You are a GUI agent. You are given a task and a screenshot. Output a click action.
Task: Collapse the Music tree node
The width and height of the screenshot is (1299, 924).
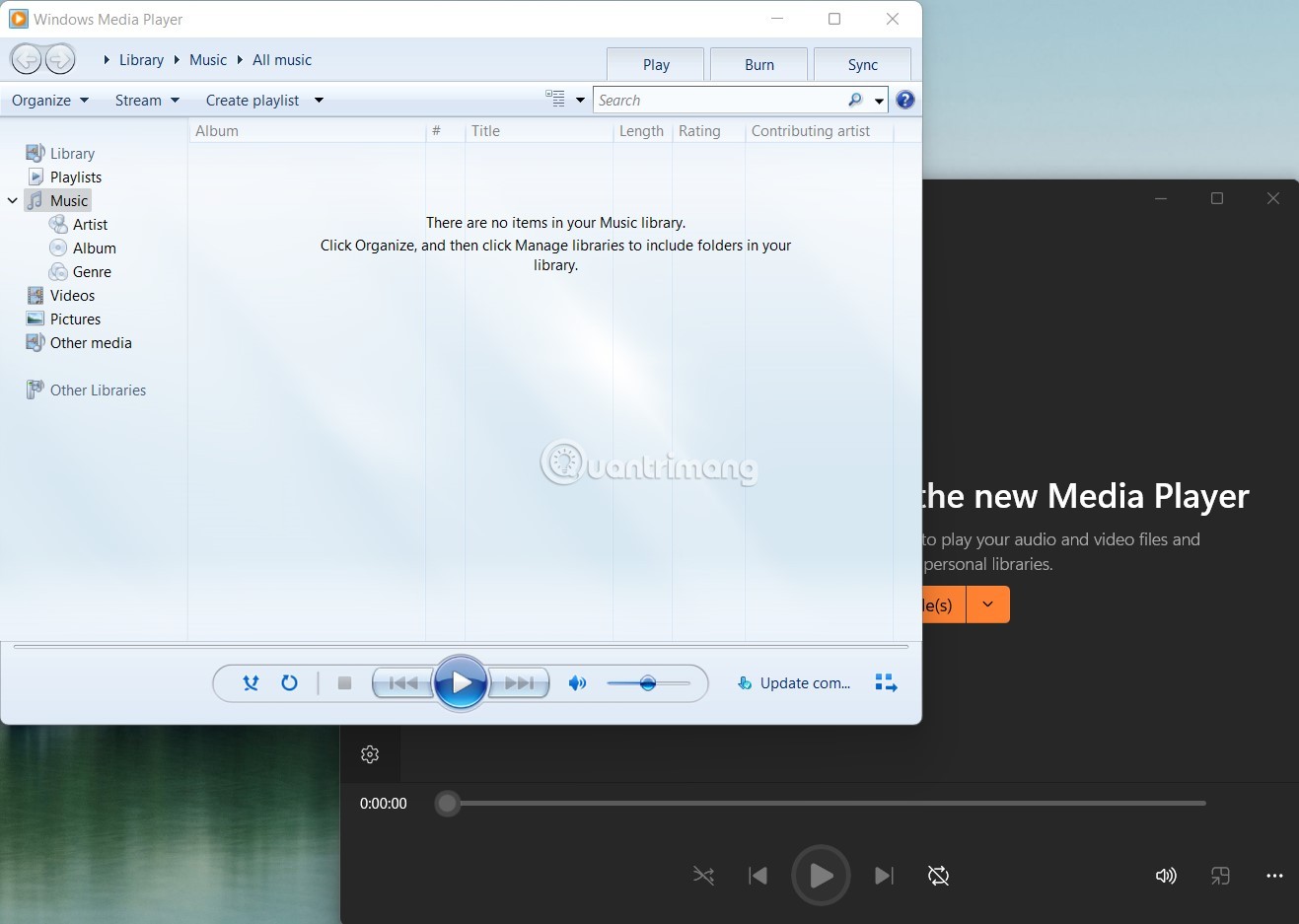click(x=13, y=200)
